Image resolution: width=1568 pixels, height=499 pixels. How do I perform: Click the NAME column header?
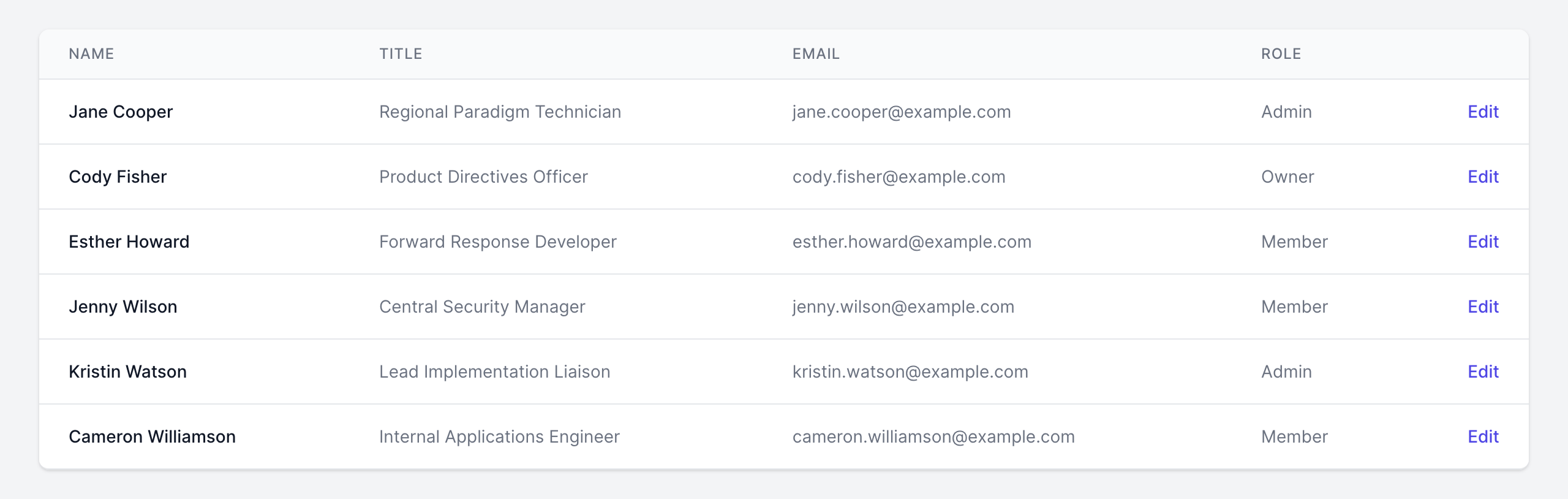click(x=91, y=54)
